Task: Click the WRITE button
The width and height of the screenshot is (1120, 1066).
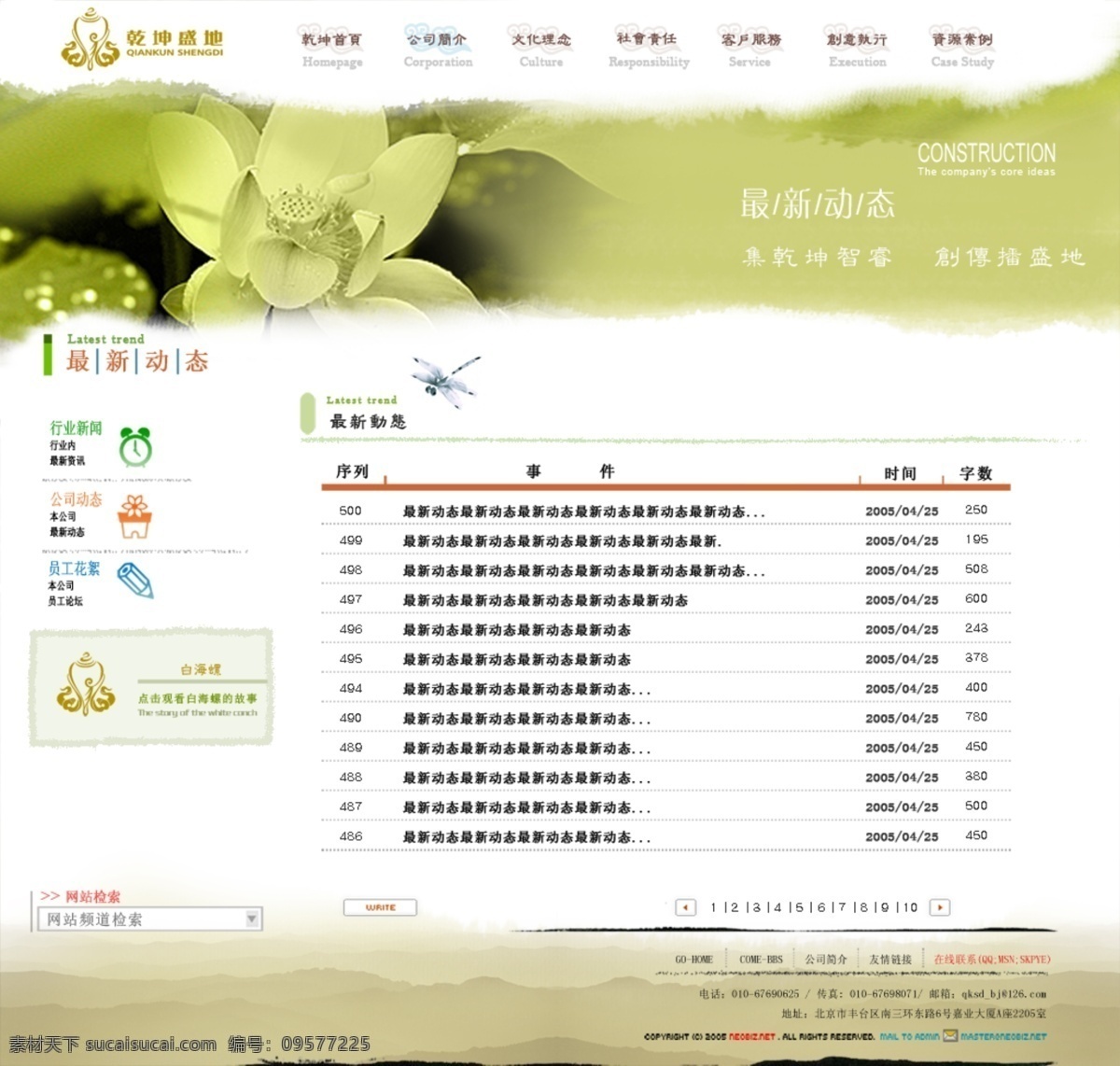Action: click(380, 907)
